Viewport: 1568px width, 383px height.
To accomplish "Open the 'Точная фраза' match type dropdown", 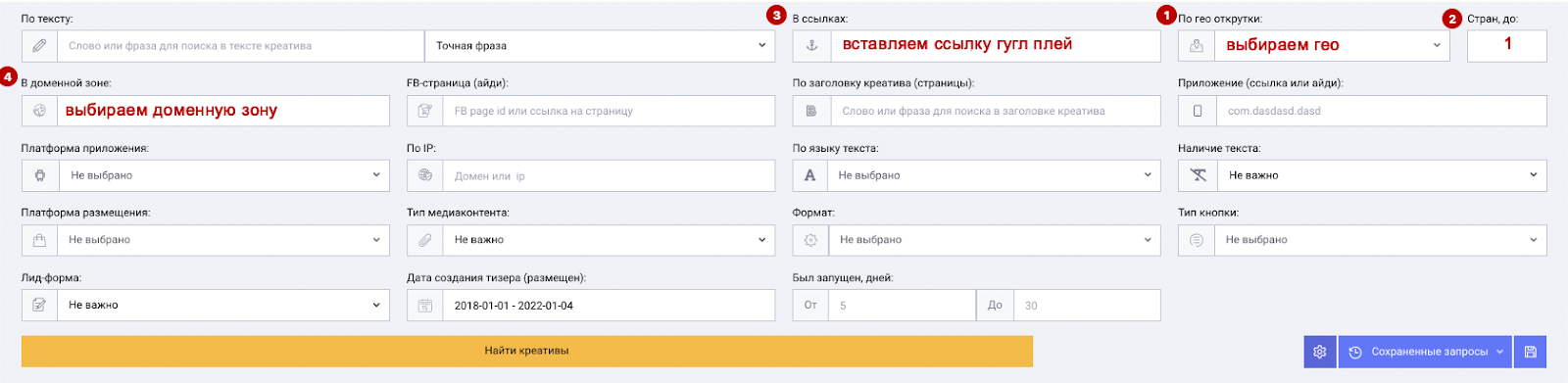I will (x=600, y=46).
